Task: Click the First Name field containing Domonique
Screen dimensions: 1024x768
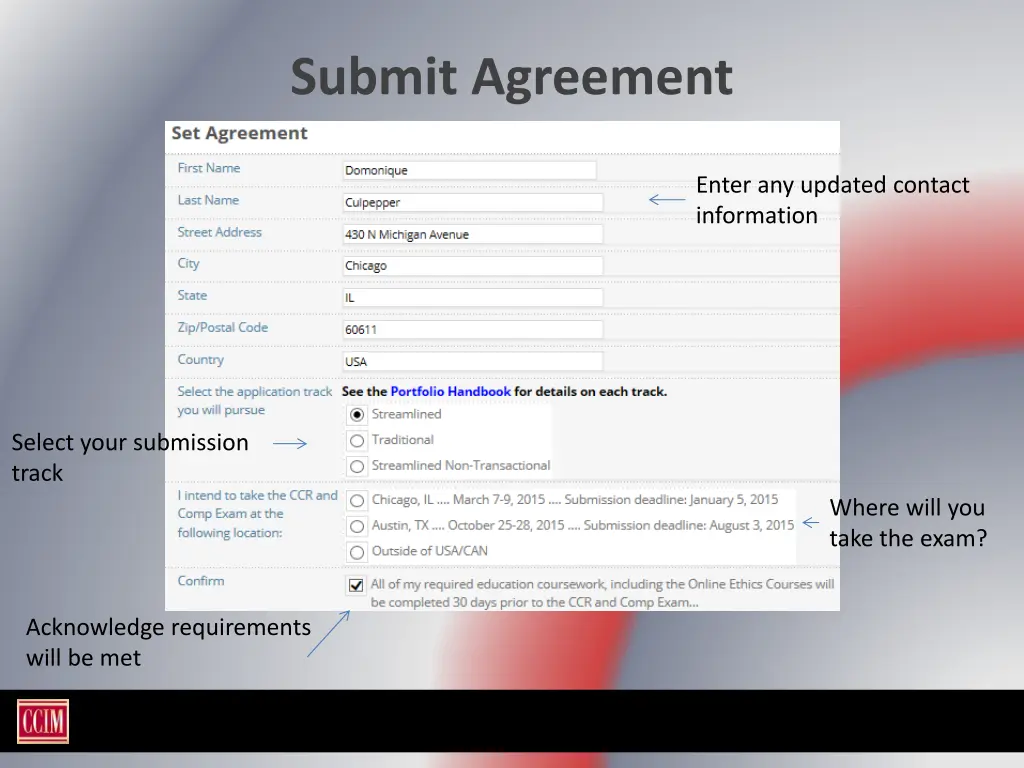Action: [470, 170]
